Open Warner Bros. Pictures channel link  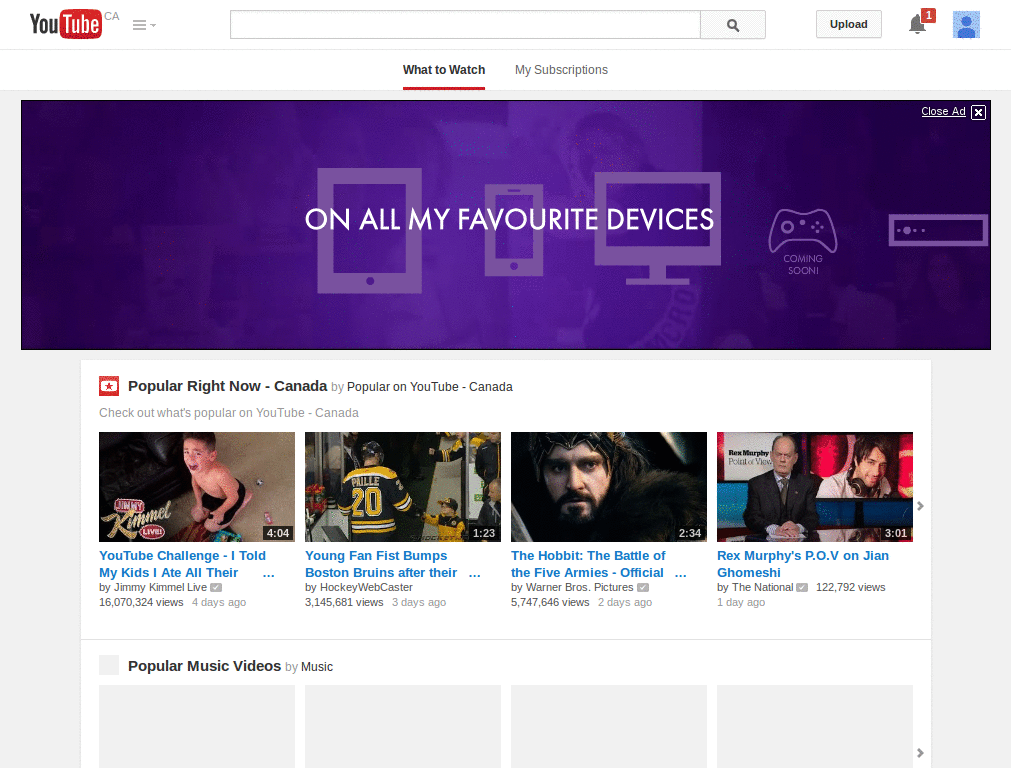pos(579,587)
